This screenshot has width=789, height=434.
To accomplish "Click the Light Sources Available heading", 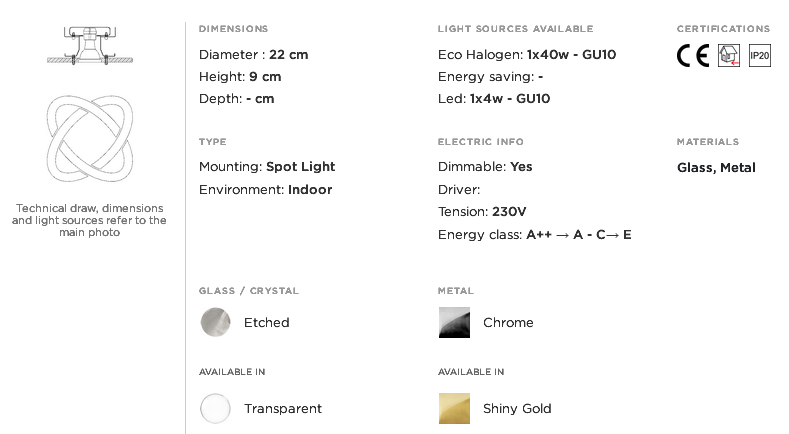I will click(516, 29).
